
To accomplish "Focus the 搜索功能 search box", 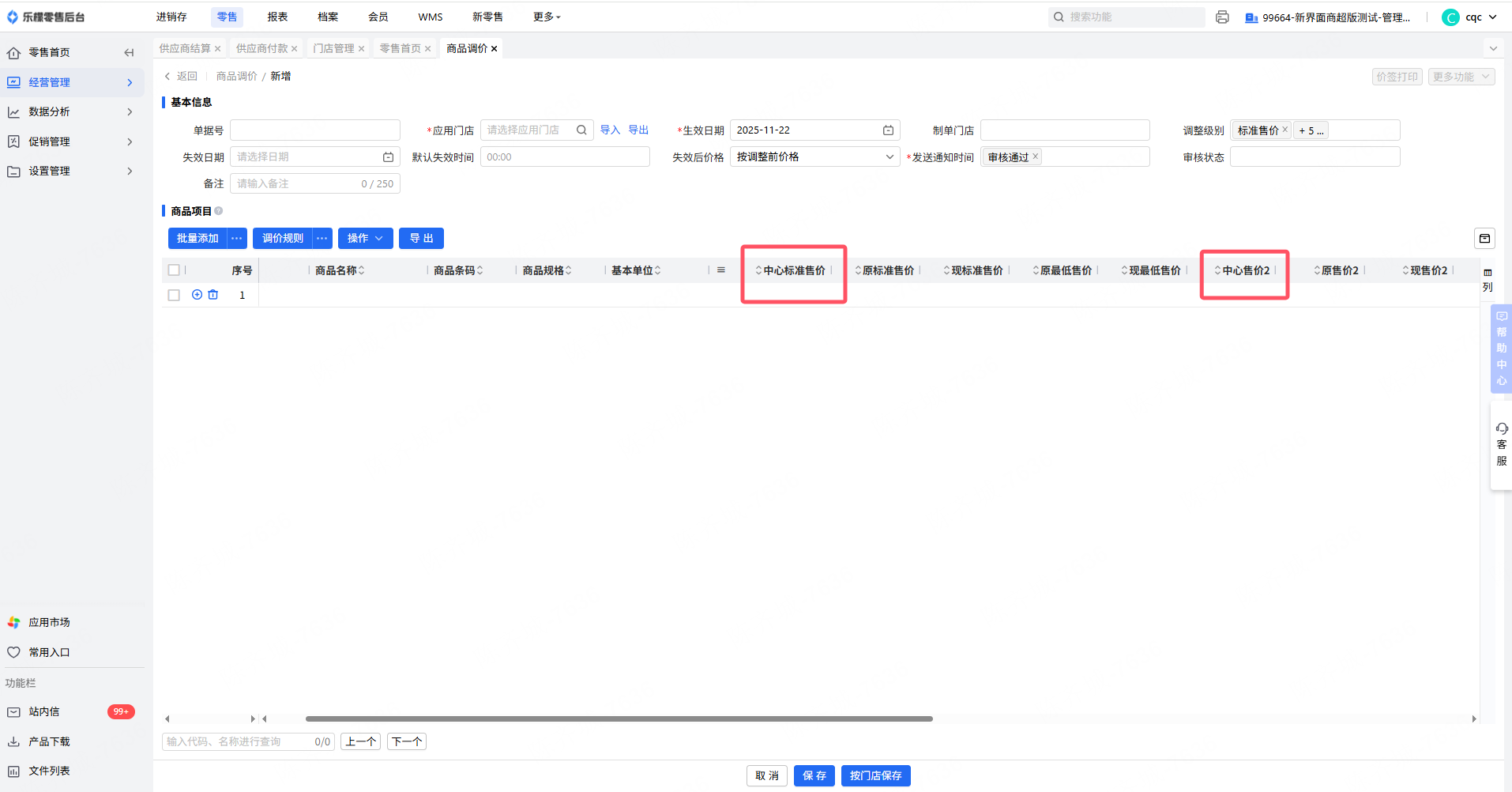I will click(1126, 17).
